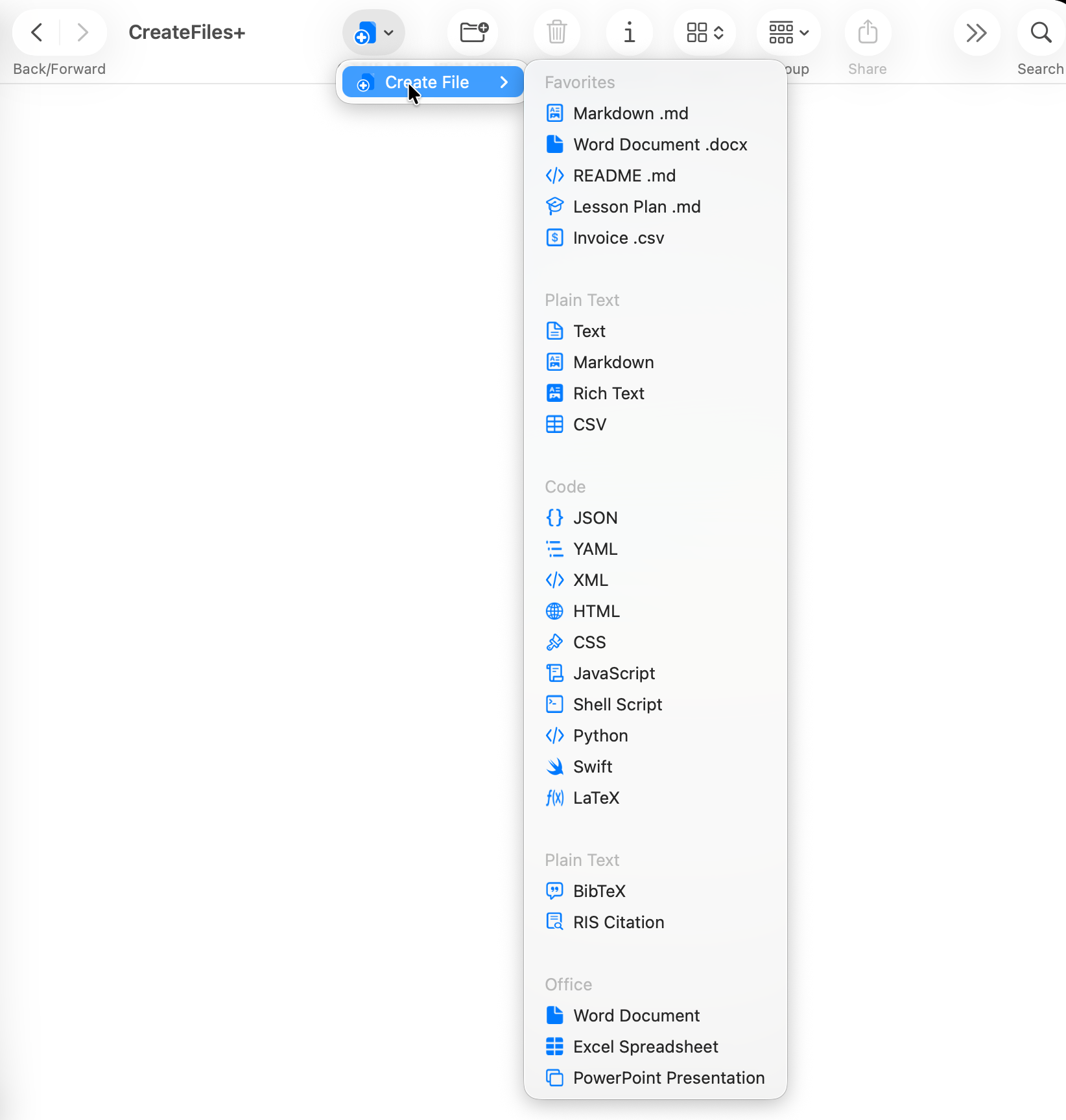Click the LaTeX function icon

tap(554, 798)
